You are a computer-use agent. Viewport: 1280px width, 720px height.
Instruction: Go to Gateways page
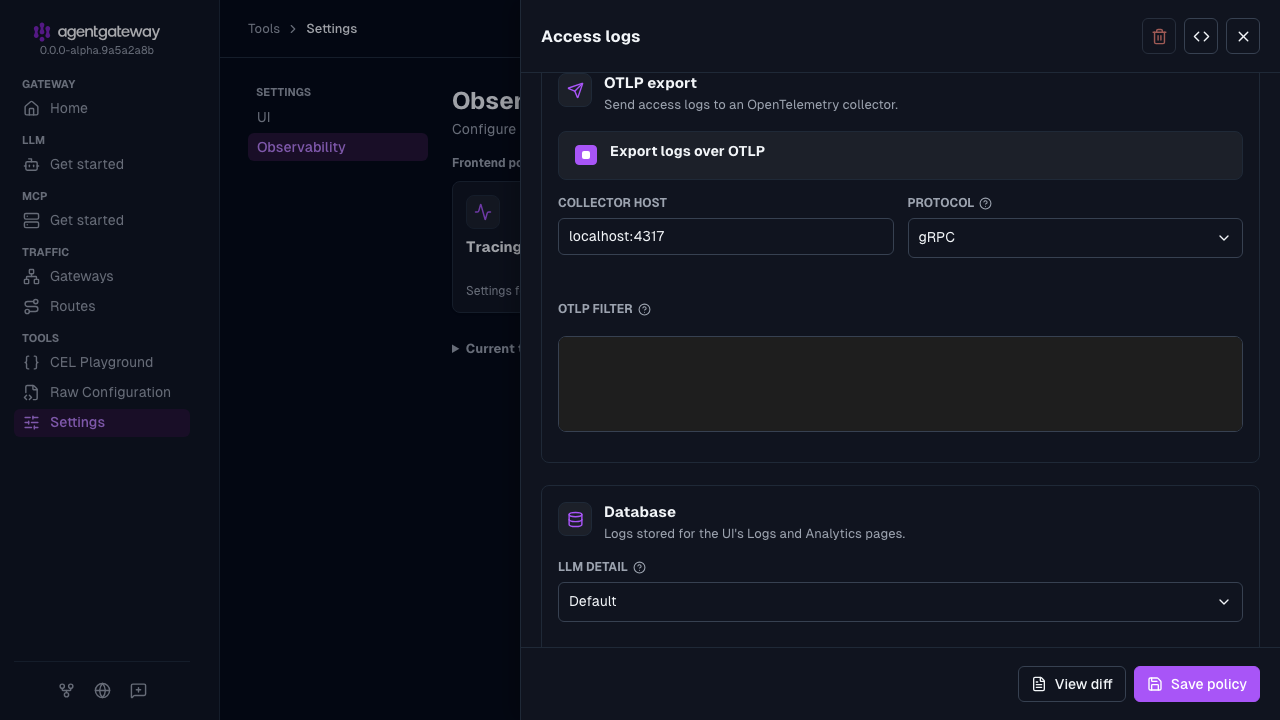pyautogui.click(x=102, y=276)
